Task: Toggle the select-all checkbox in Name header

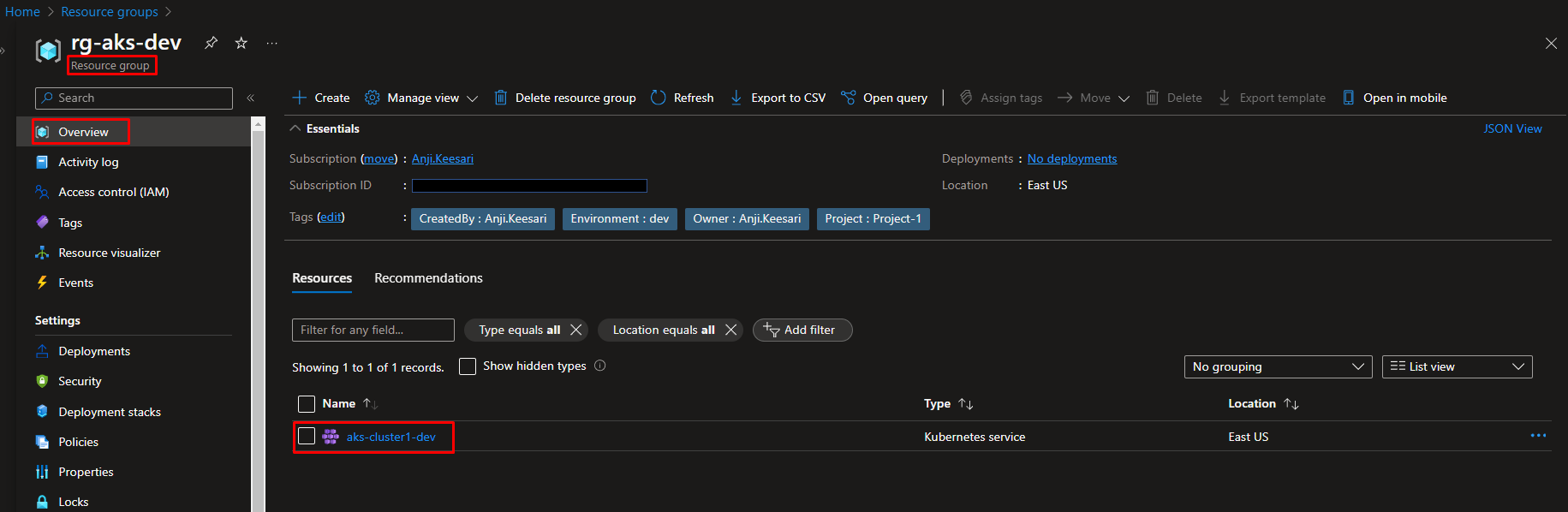Action: coord(307,404)
